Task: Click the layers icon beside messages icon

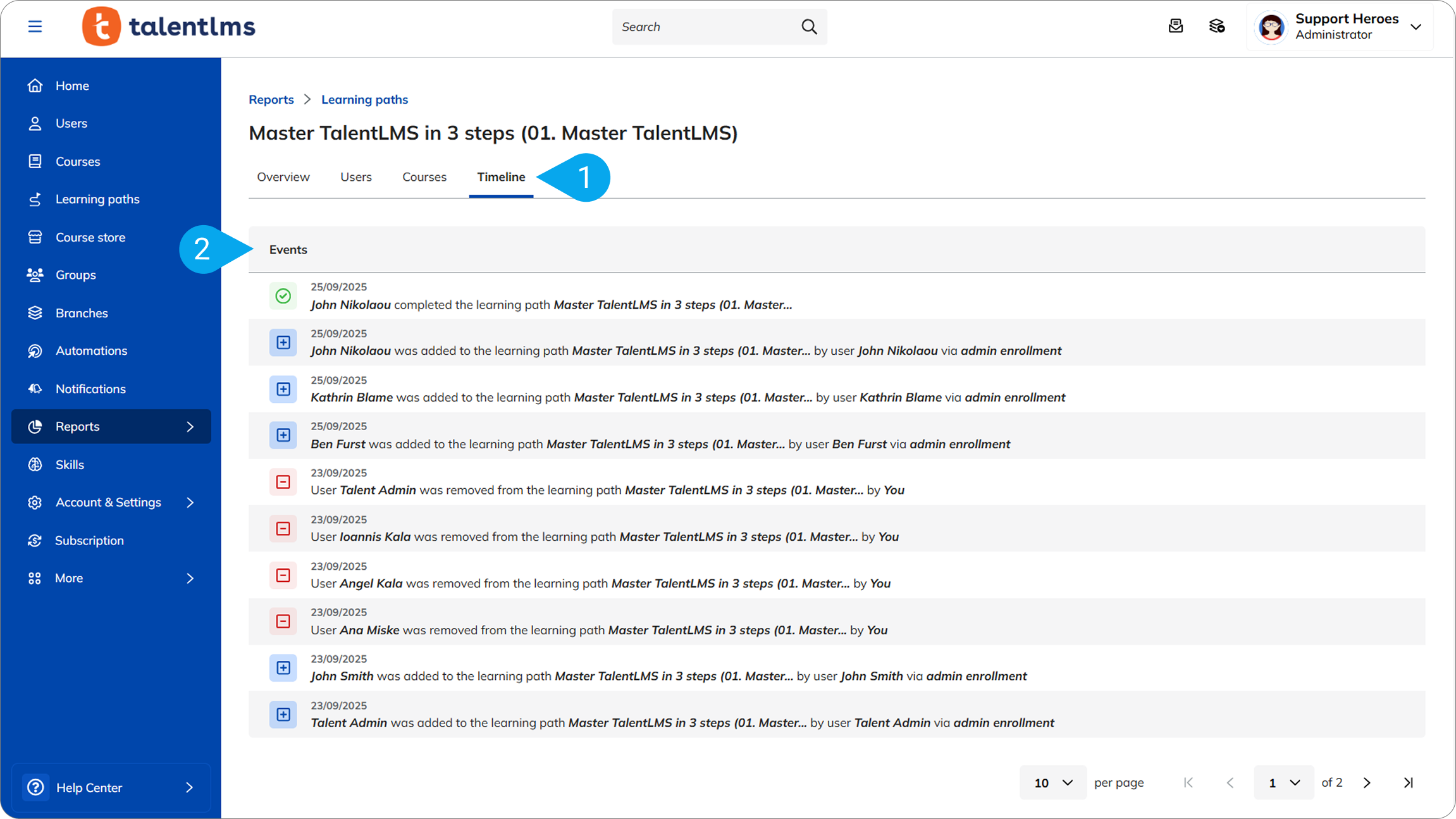Action: [1216, 26]
